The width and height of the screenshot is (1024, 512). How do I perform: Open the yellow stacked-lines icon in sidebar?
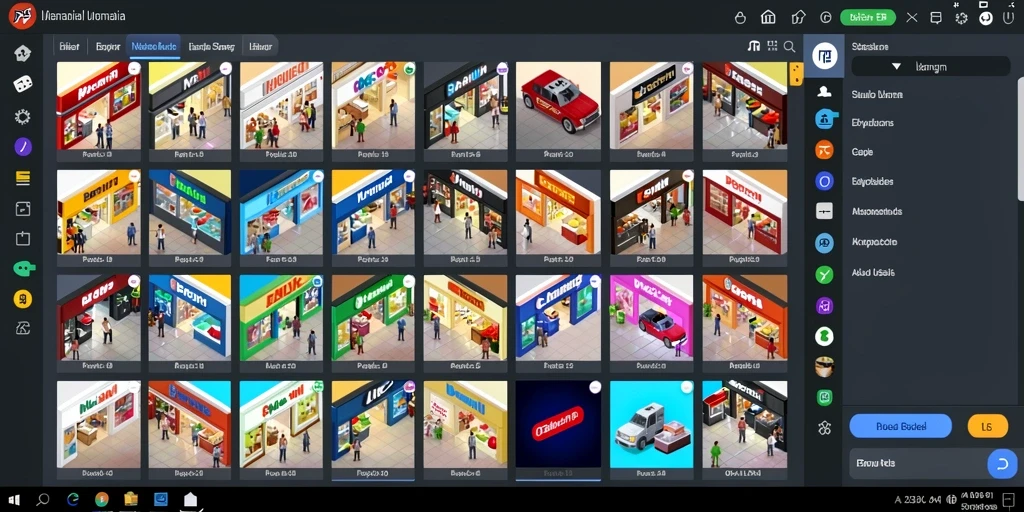pyautogui.click(x=23, y=178)
